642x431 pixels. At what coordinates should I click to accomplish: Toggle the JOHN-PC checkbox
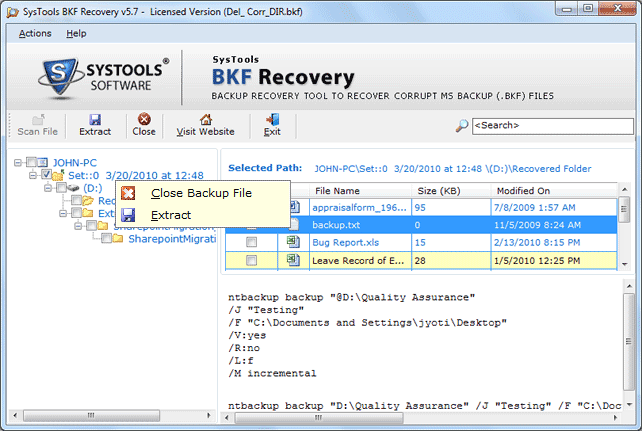32,162
